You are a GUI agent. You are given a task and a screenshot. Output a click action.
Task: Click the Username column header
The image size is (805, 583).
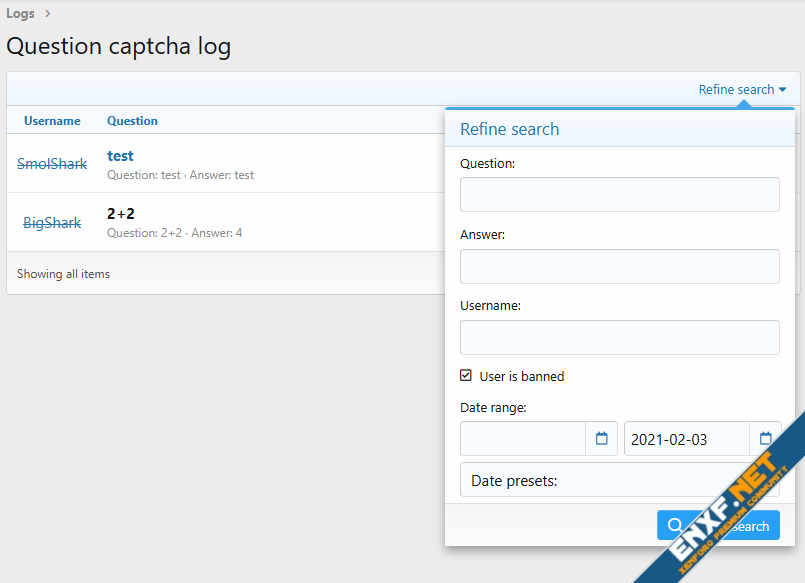pyautogui.click(x=52, y=121)
